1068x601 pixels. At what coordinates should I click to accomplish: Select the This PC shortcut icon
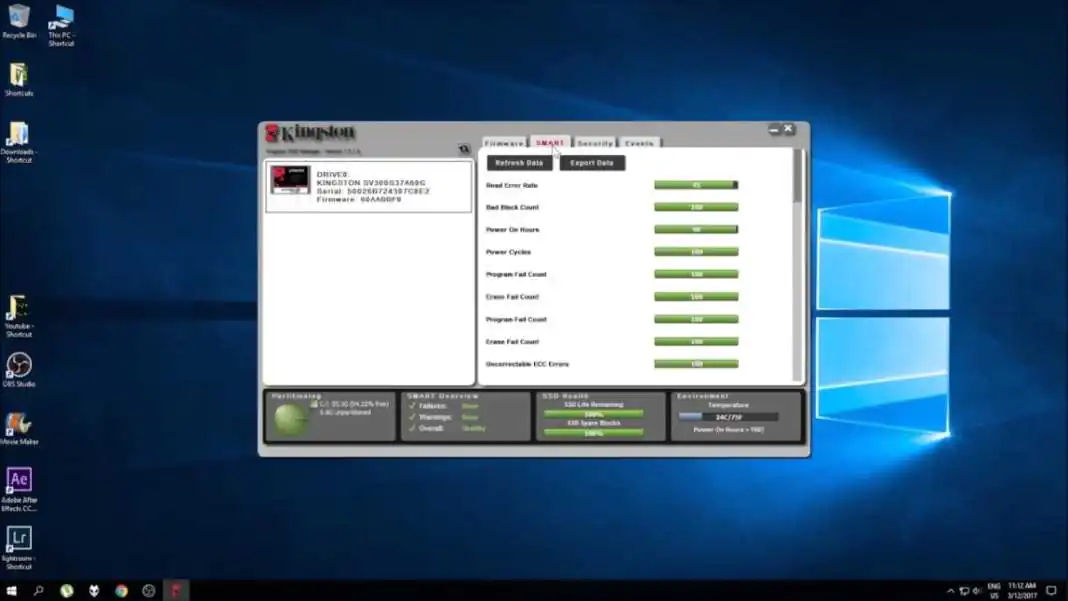pyautogui.click(x=61, y=25)
